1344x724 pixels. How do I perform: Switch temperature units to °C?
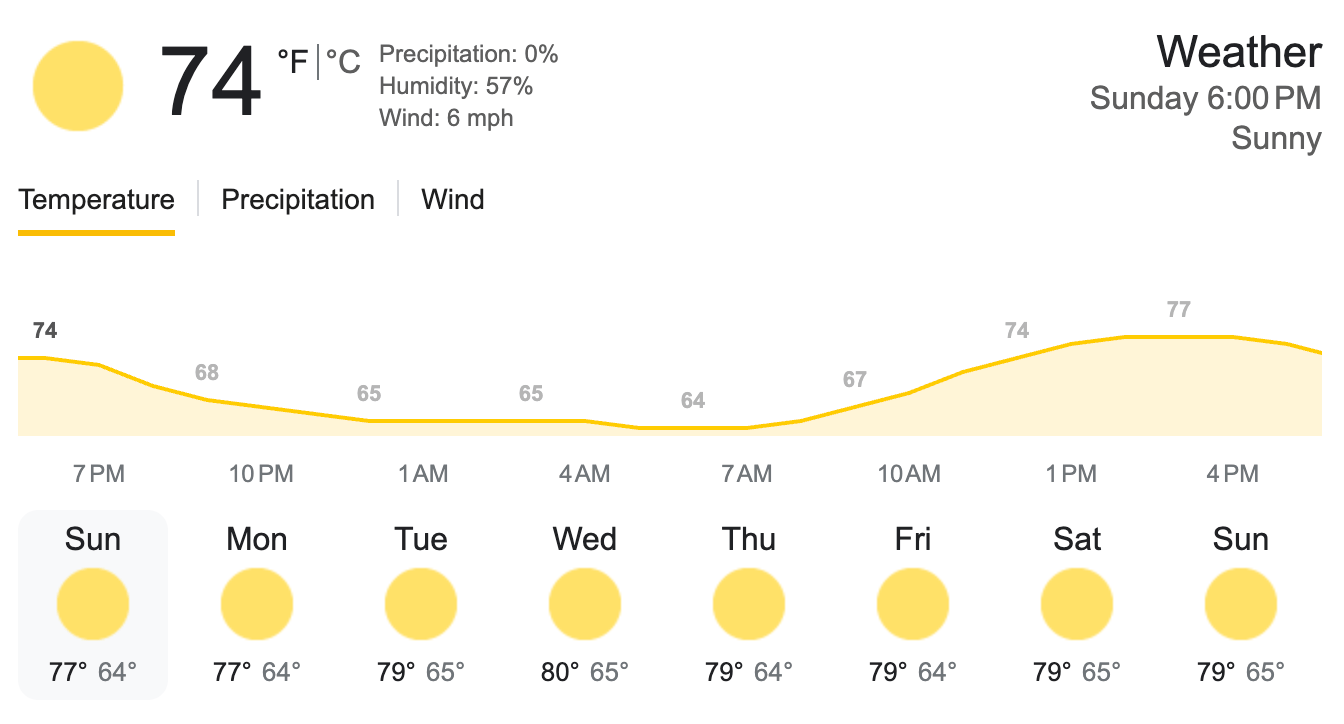tap(343, 62)
